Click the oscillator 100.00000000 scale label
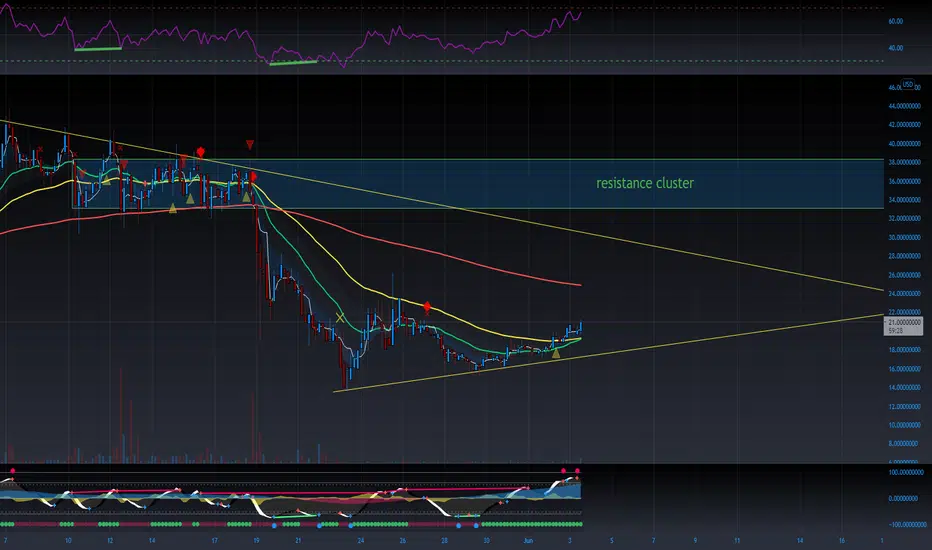This screenshot has width=932, height=550. (x=906, y=473)
